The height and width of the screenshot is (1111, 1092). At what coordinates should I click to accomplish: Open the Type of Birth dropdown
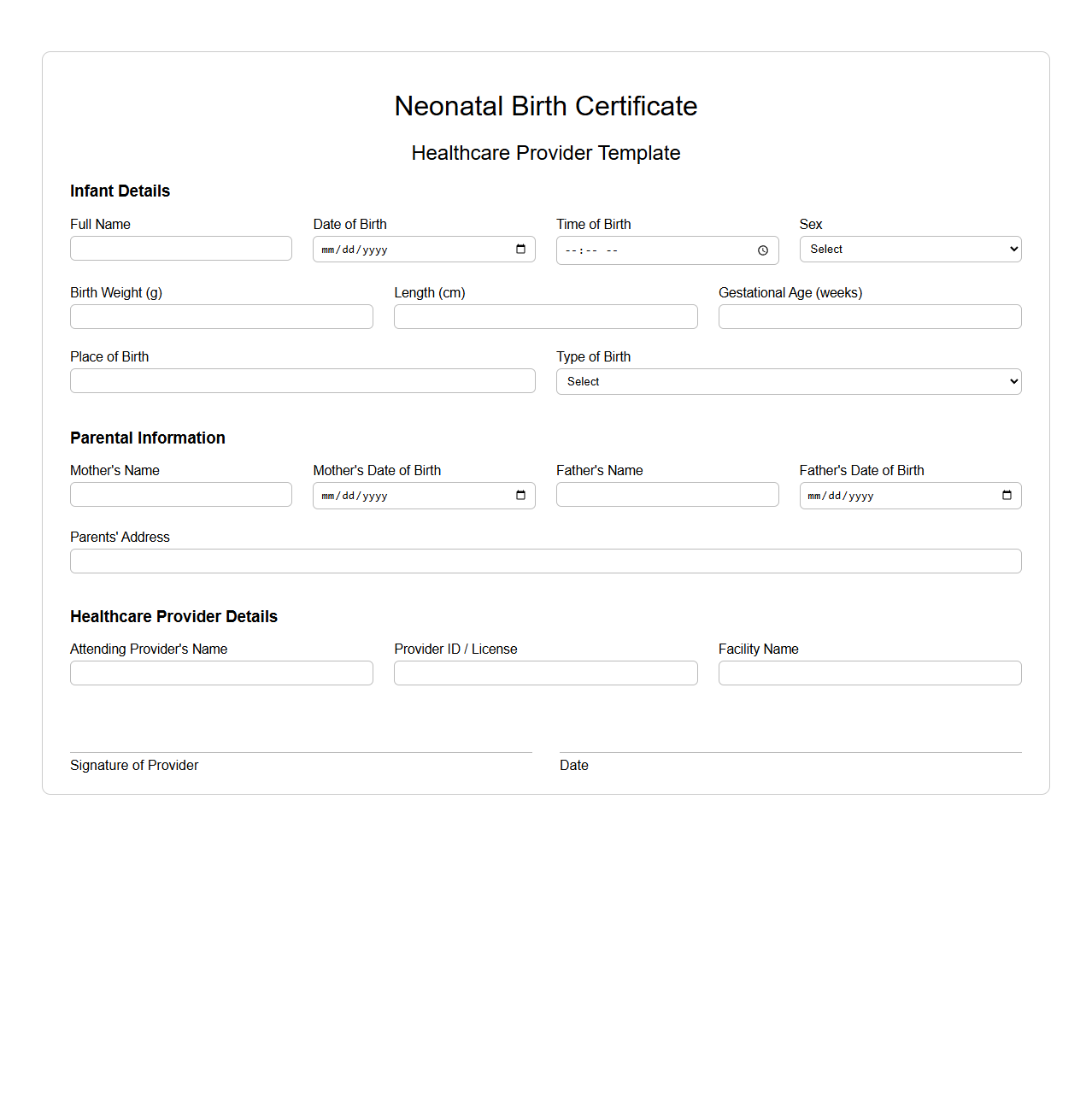788,381
